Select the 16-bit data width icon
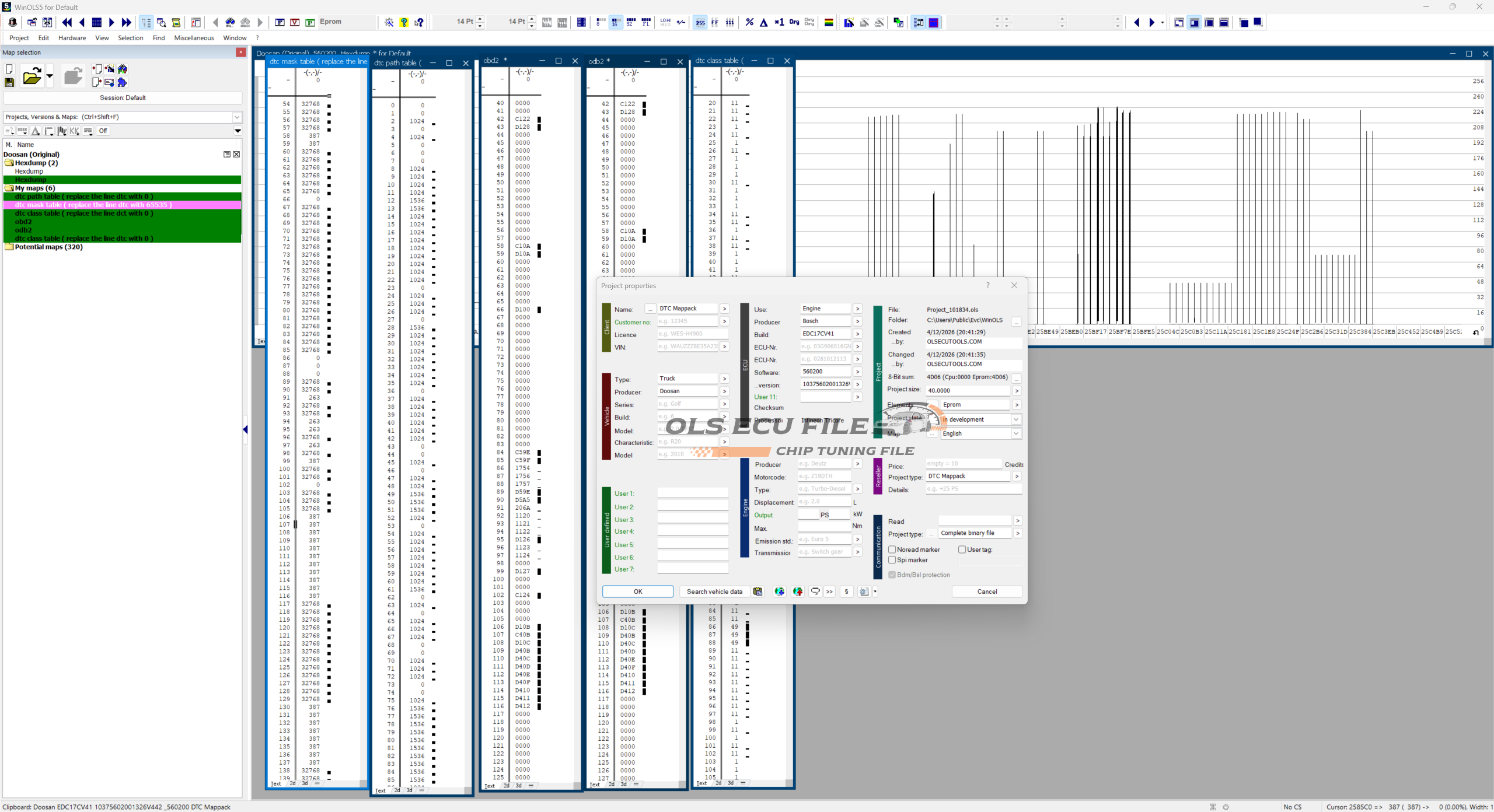This screenshot has width=1494, height=812. 615,22
